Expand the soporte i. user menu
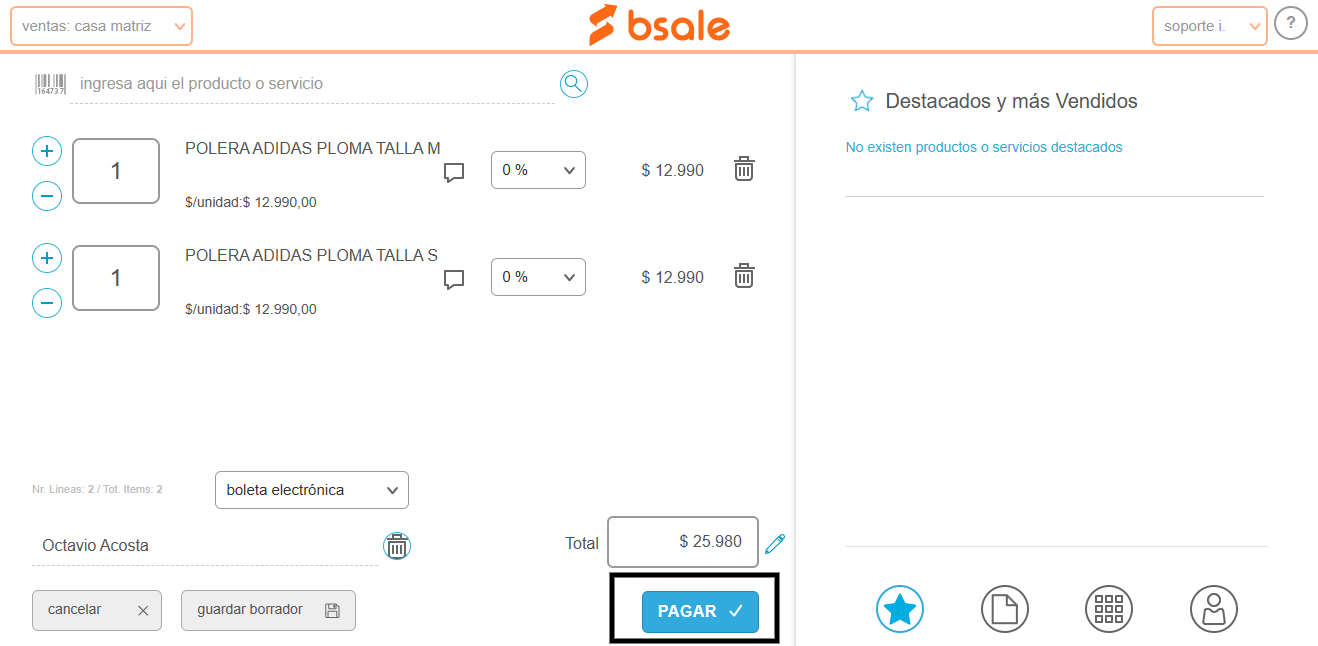1318x646 pixels. pyautogui.click(x=1210, y=26)
